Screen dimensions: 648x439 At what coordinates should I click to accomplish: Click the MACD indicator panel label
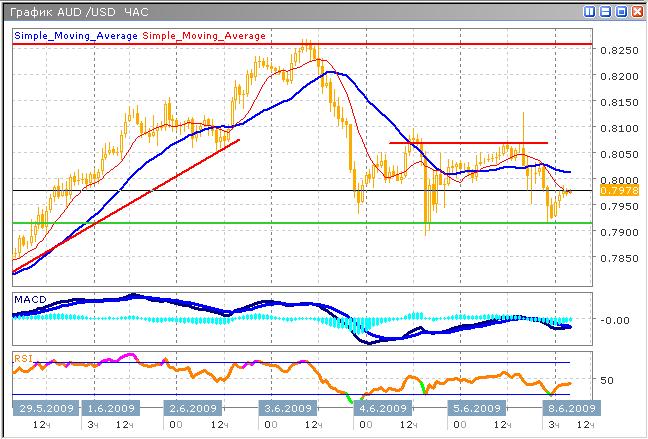point(28,299)
